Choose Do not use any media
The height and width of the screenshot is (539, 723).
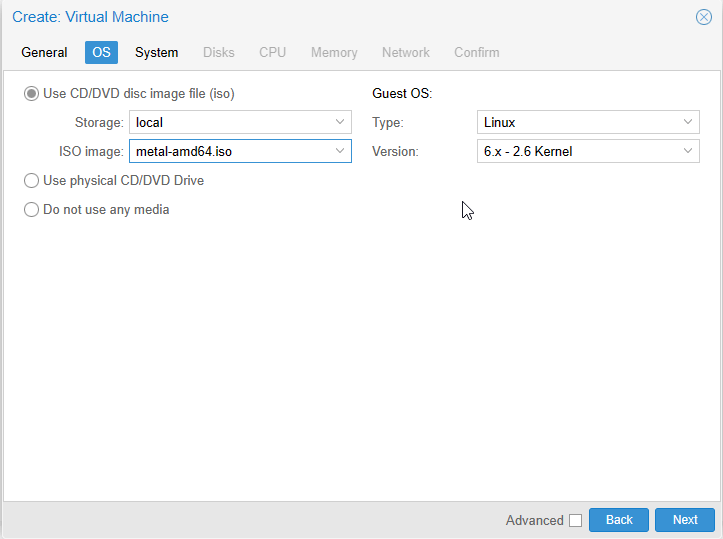pos(31,209)
